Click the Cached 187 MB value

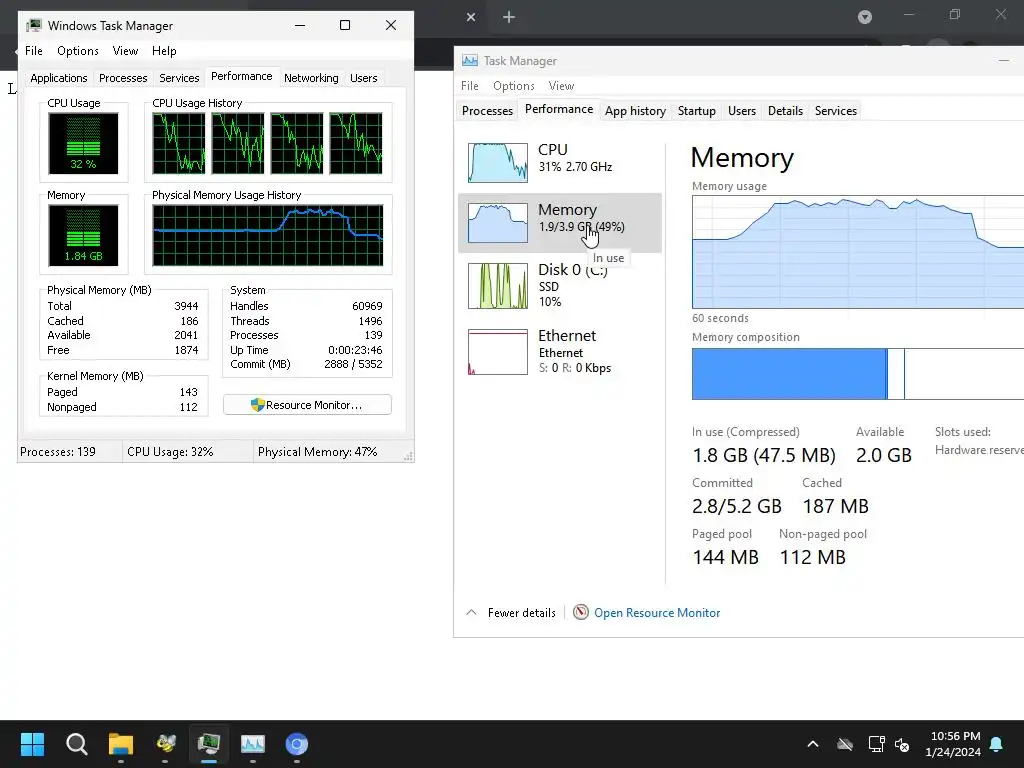(x=835, y=506)
